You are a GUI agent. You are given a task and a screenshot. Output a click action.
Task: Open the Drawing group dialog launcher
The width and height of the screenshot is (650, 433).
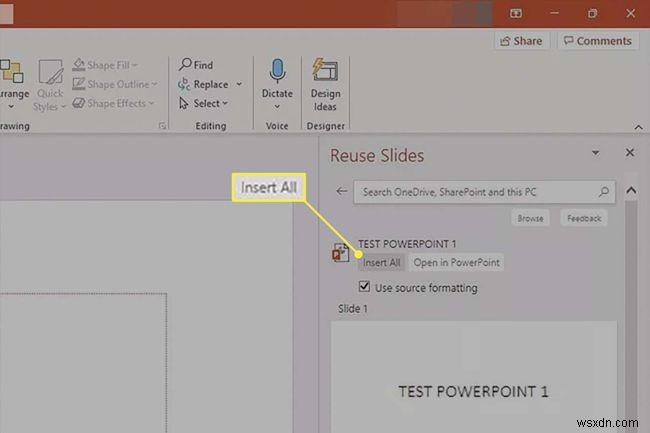pyautogui.click(x=162, y=126)
